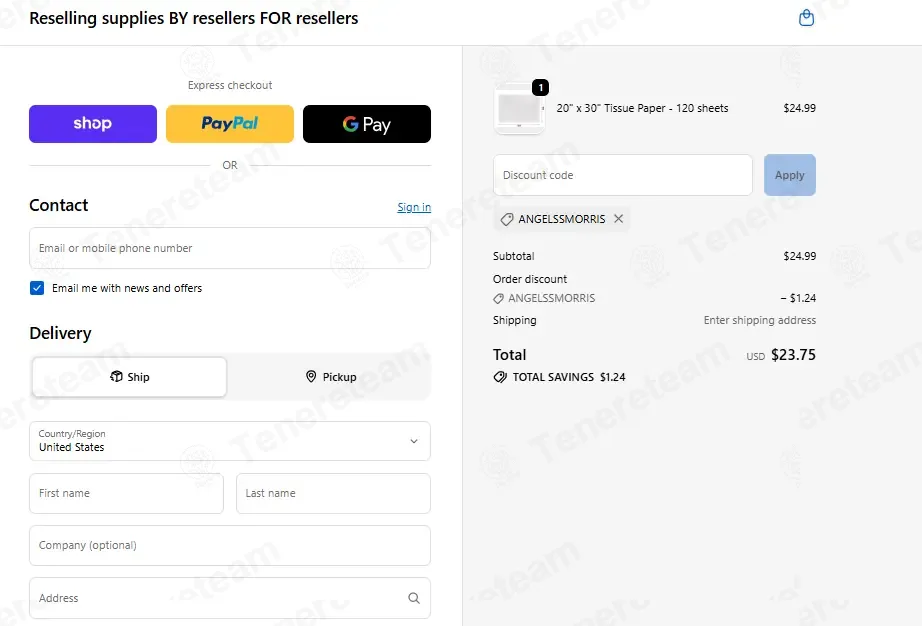
Task: Open the shopping bag cart icon
Action: [x=806, y=18]
